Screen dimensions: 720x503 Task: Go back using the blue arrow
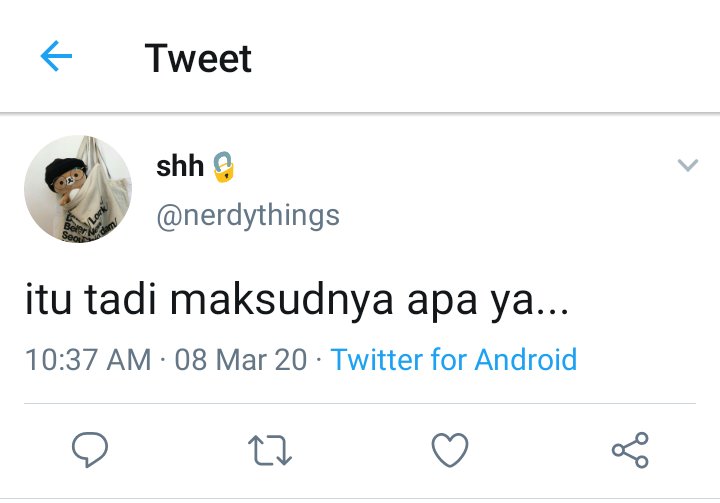[56, 56]
